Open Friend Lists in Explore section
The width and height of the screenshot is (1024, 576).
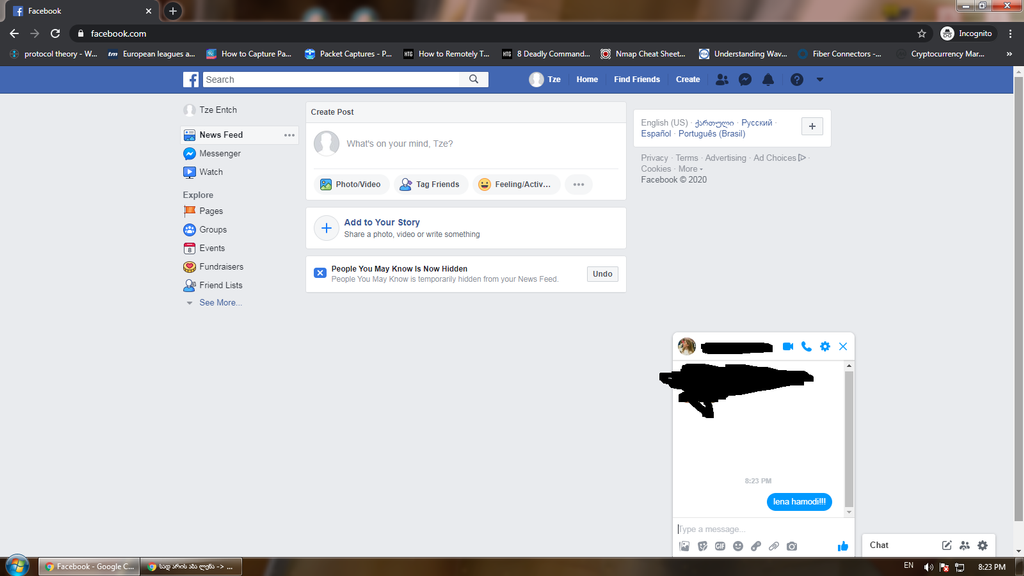coord(220,285)
